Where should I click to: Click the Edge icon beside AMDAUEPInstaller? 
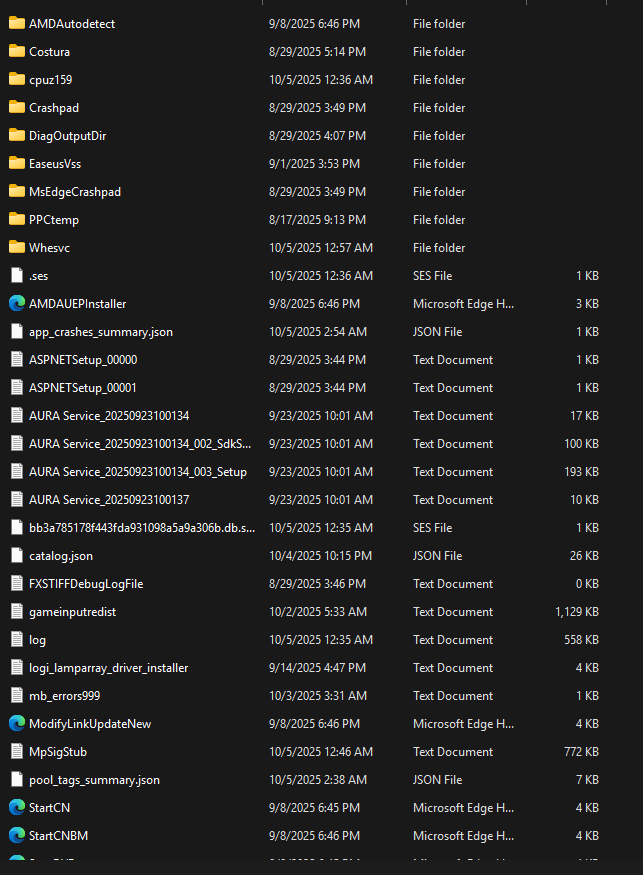[17, 303]
